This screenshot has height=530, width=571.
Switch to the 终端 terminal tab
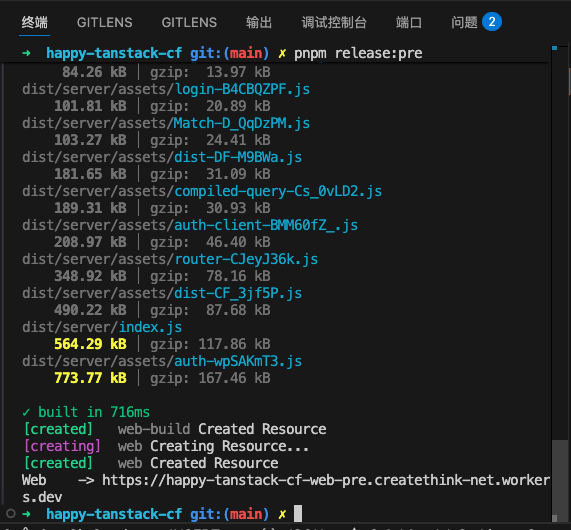click(x=34, y=23)
